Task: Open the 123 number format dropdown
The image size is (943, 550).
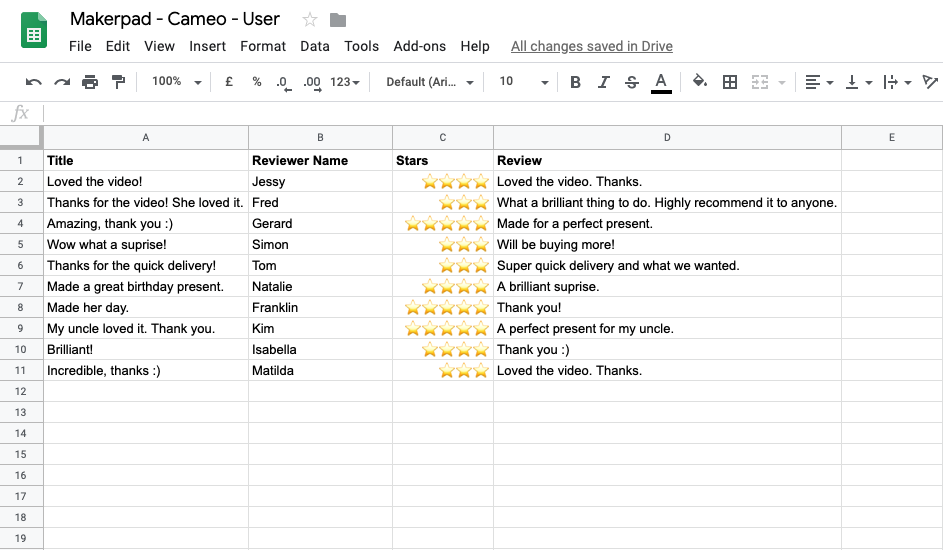Action: tap(345, 82)
